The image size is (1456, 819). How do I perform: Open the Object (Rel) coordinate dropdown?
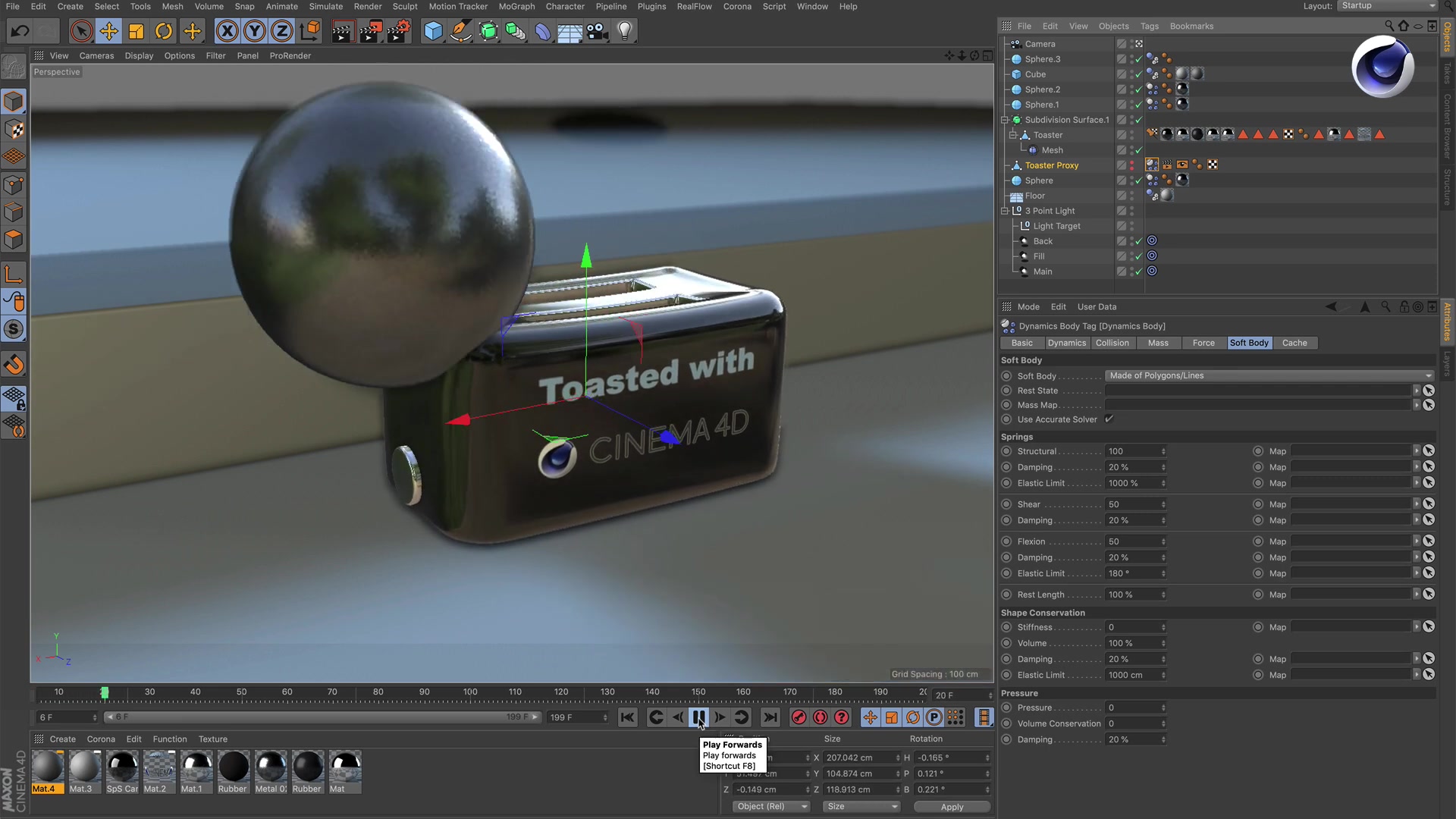(771, 806)
